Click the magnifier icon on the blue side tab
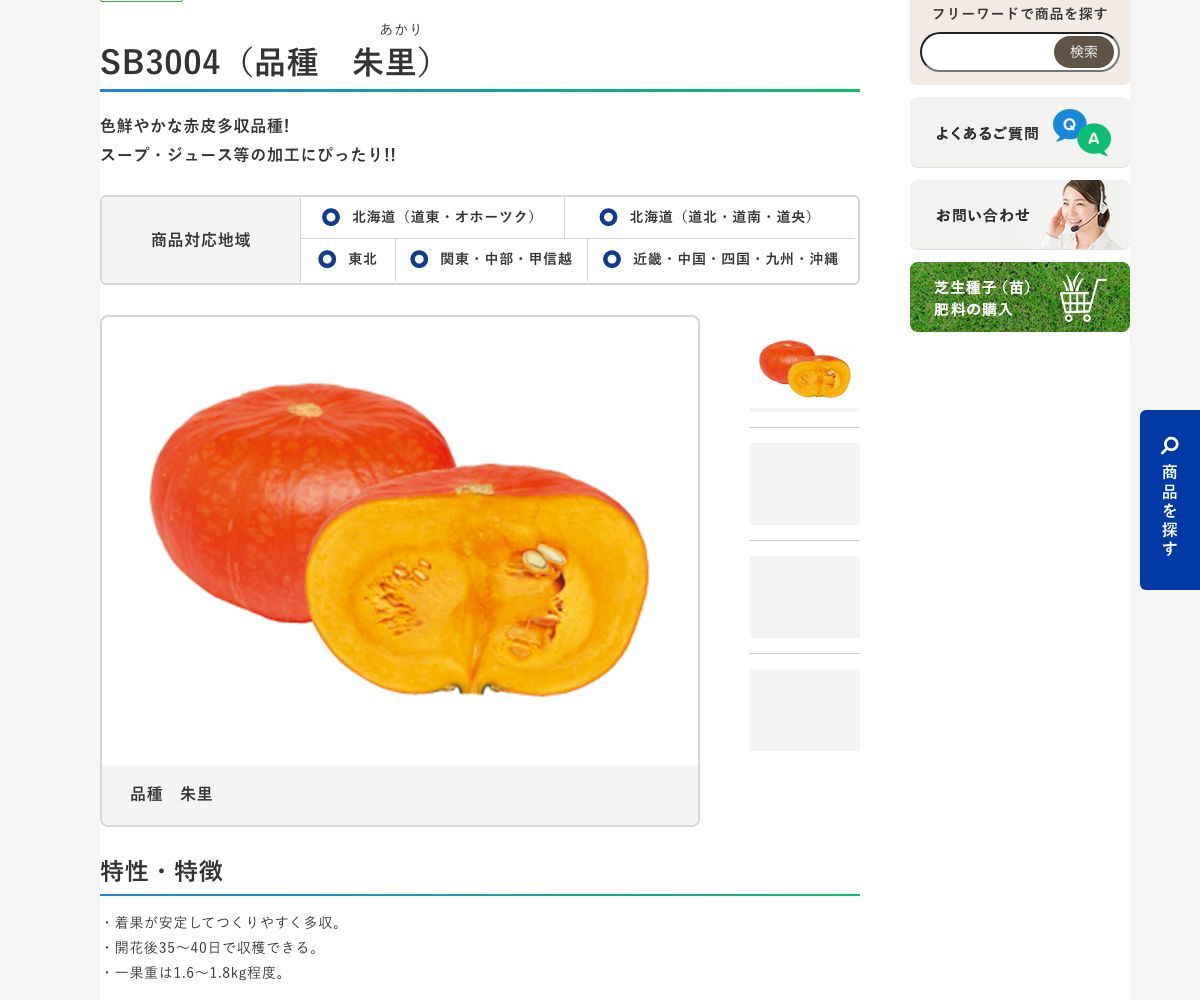 click(x=1169, y=446)
